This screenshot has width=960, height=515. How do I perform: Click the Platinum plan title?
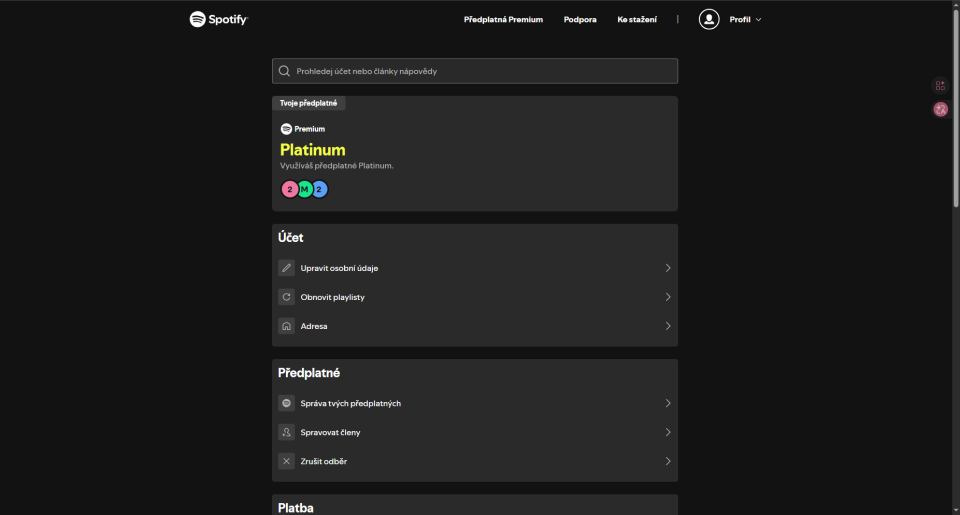(x=312, y=150)
